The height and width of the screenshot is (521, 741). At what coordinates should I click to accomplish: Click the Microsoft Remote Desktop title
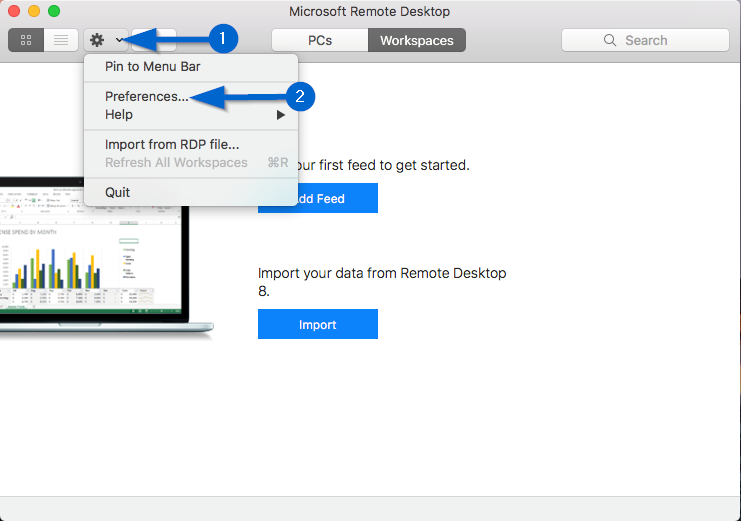370,11
